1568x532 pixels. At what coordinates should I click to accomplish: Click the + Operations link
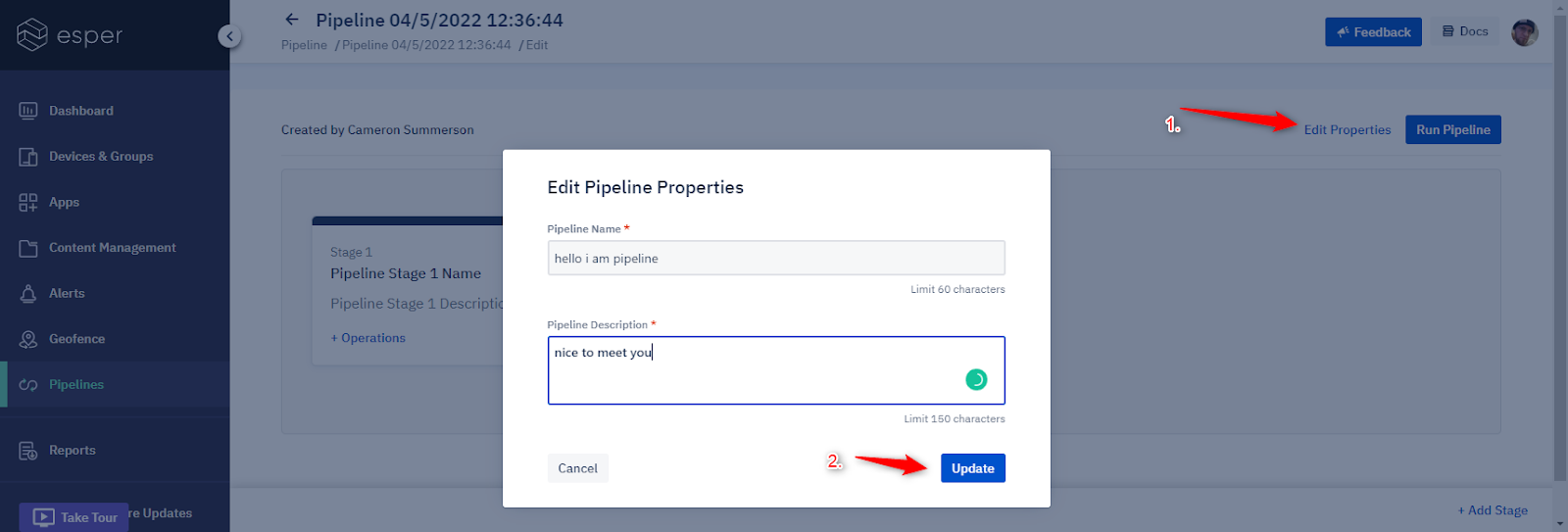[x=367, y=338]
